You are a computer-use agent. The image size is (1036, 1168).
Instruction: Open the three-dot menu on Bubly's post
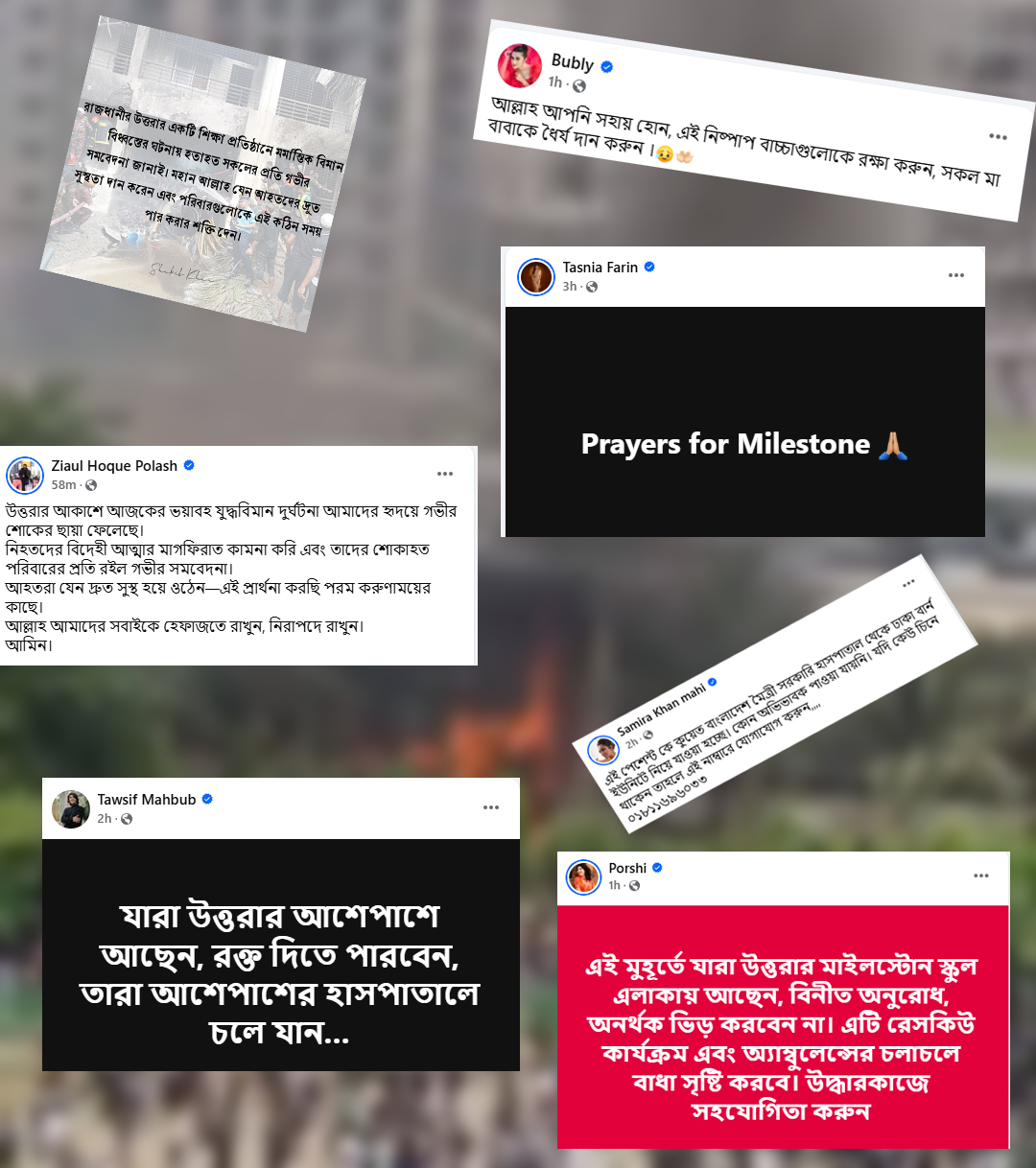[999, 136]
